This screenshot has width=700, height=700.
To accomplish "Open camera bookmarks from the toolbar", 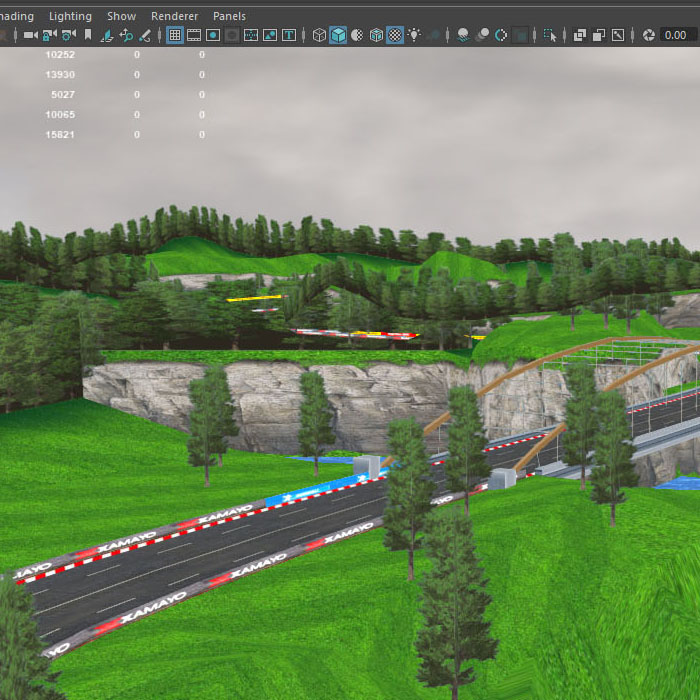I will [88, 35].
